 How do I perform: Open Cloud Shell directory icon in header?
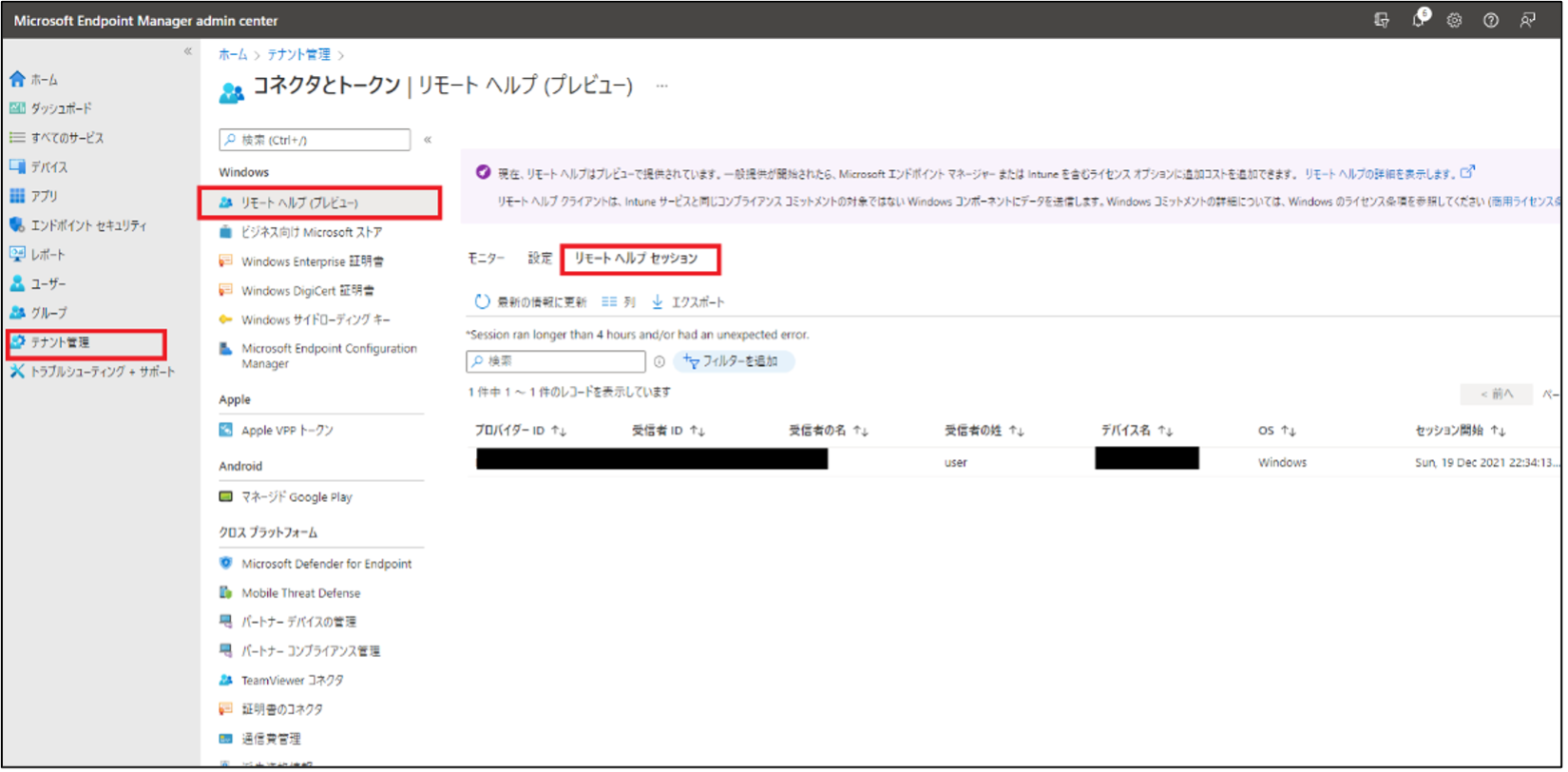1382,20
